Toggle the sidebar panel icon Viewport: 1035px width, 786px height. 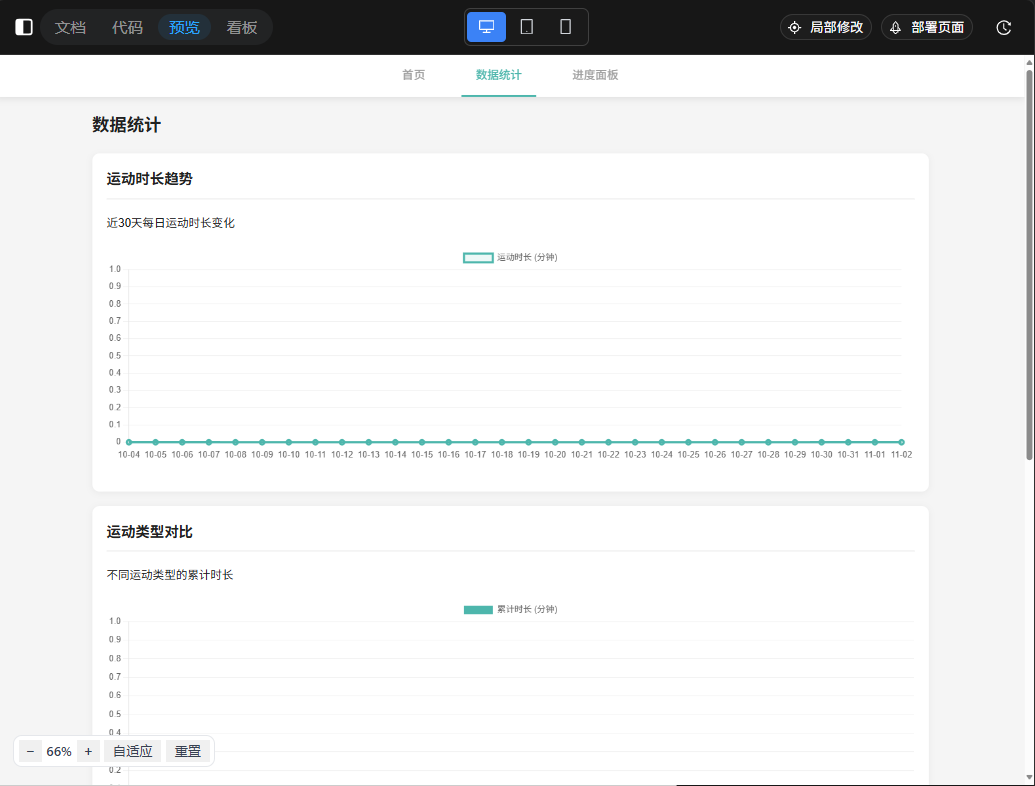pyautogui.click(x=24, y=27)
